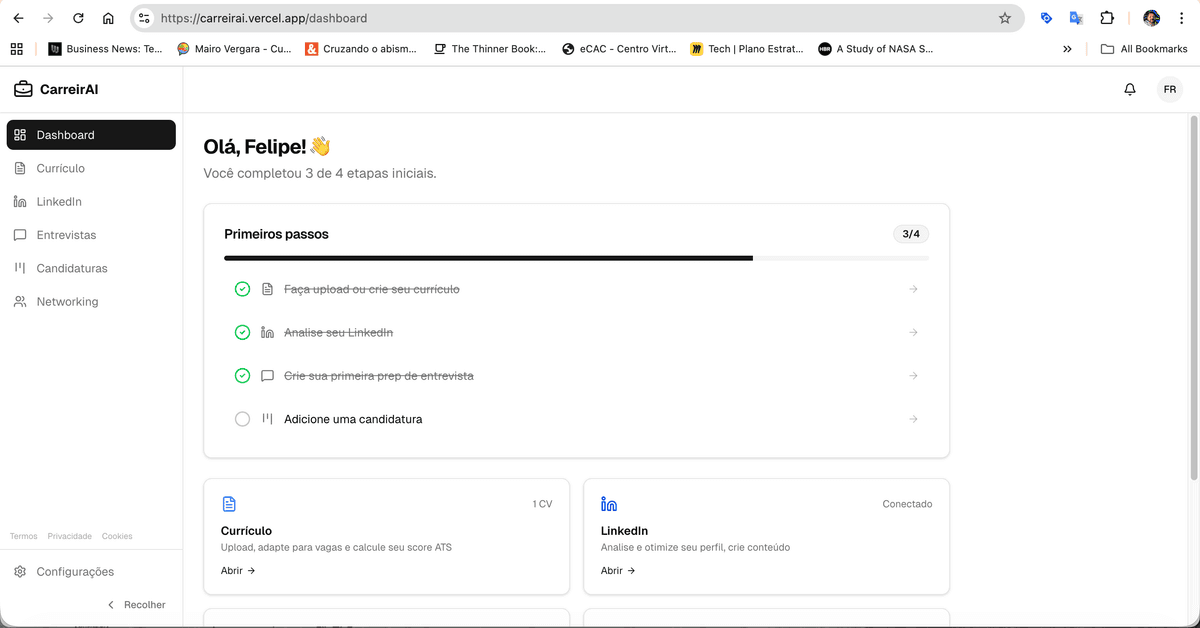Check the 'Adicione uma candidatura' circle

pos(242,419)
